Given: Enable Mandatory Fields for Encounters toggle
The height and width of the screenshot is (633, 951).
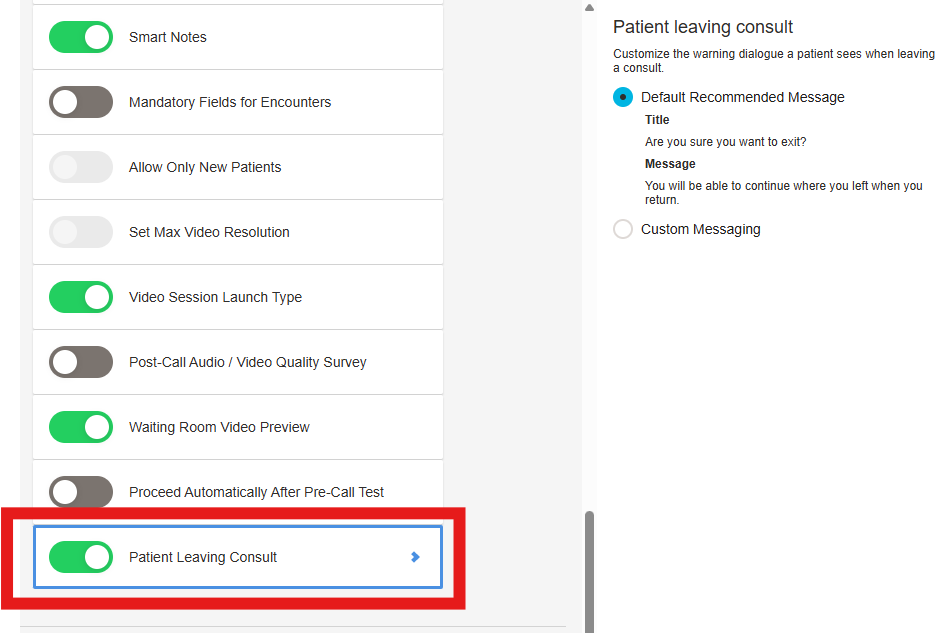Looking at the screenshot, I should 81,102.
